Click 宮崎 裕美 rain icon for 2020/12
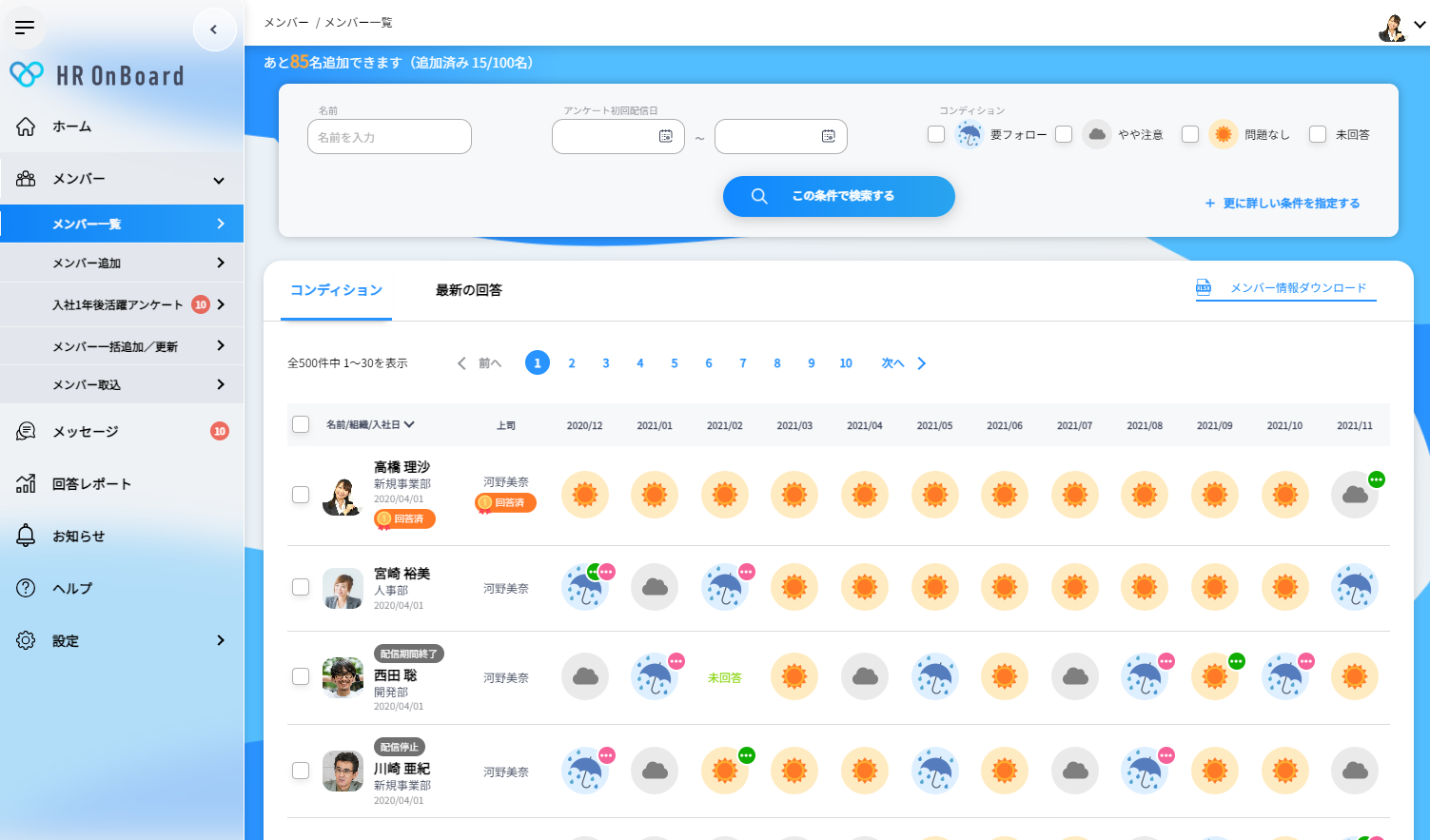Image resolution: width=1430 pixels, height=840 pixels. click(x=585, y=587)
